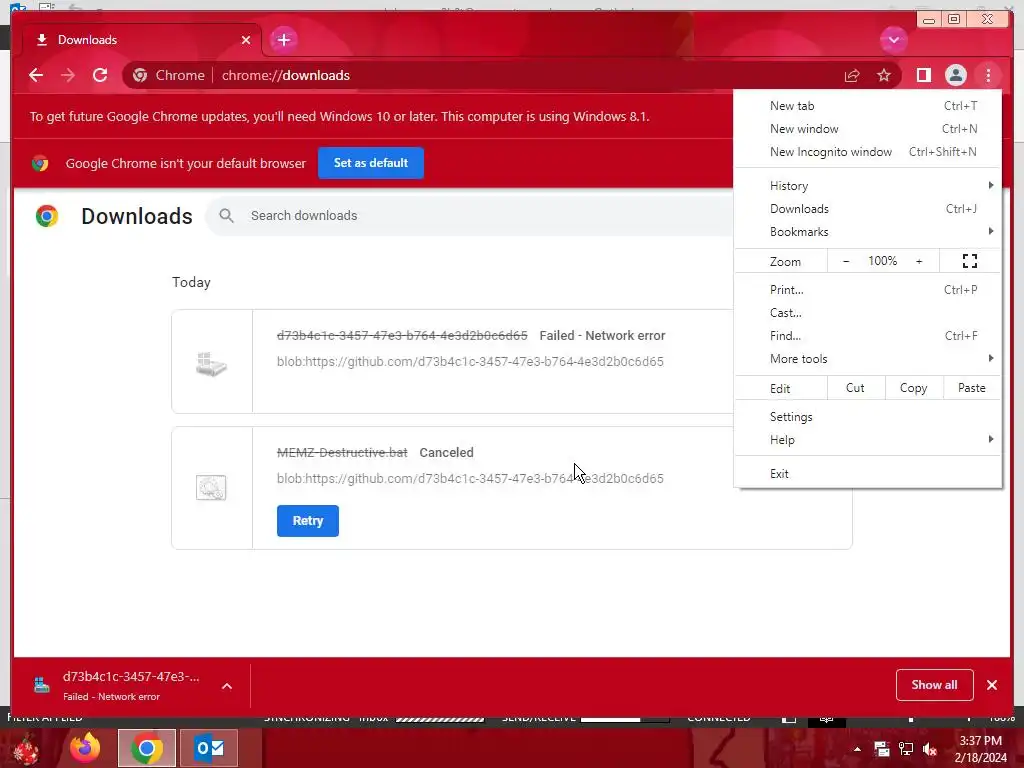Click the taskbar clock showing 3:37 PM
The width and height of the screenshot is (1024, 768).
(980, 749)
